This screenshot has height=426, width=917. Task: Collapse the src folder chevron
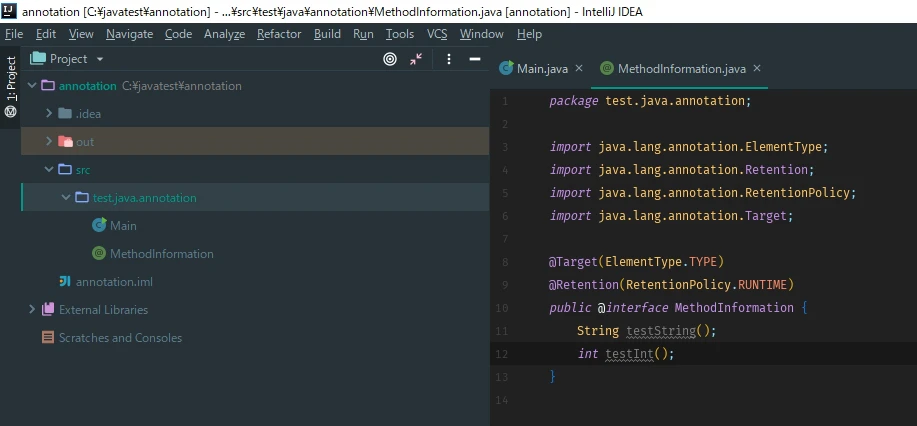coord(49,170)
